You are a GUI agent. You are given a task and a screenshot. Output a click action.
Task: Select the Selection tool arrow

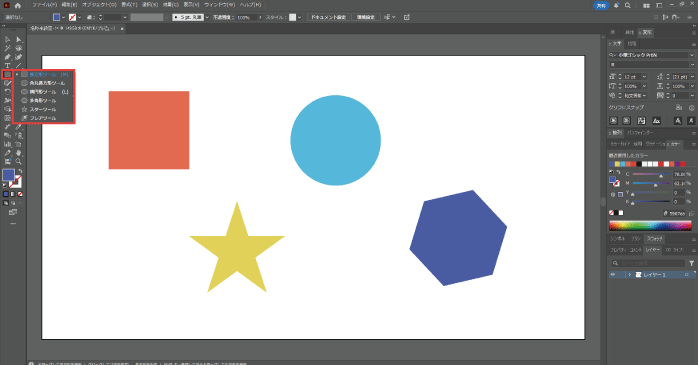click(x=8, y=40)
